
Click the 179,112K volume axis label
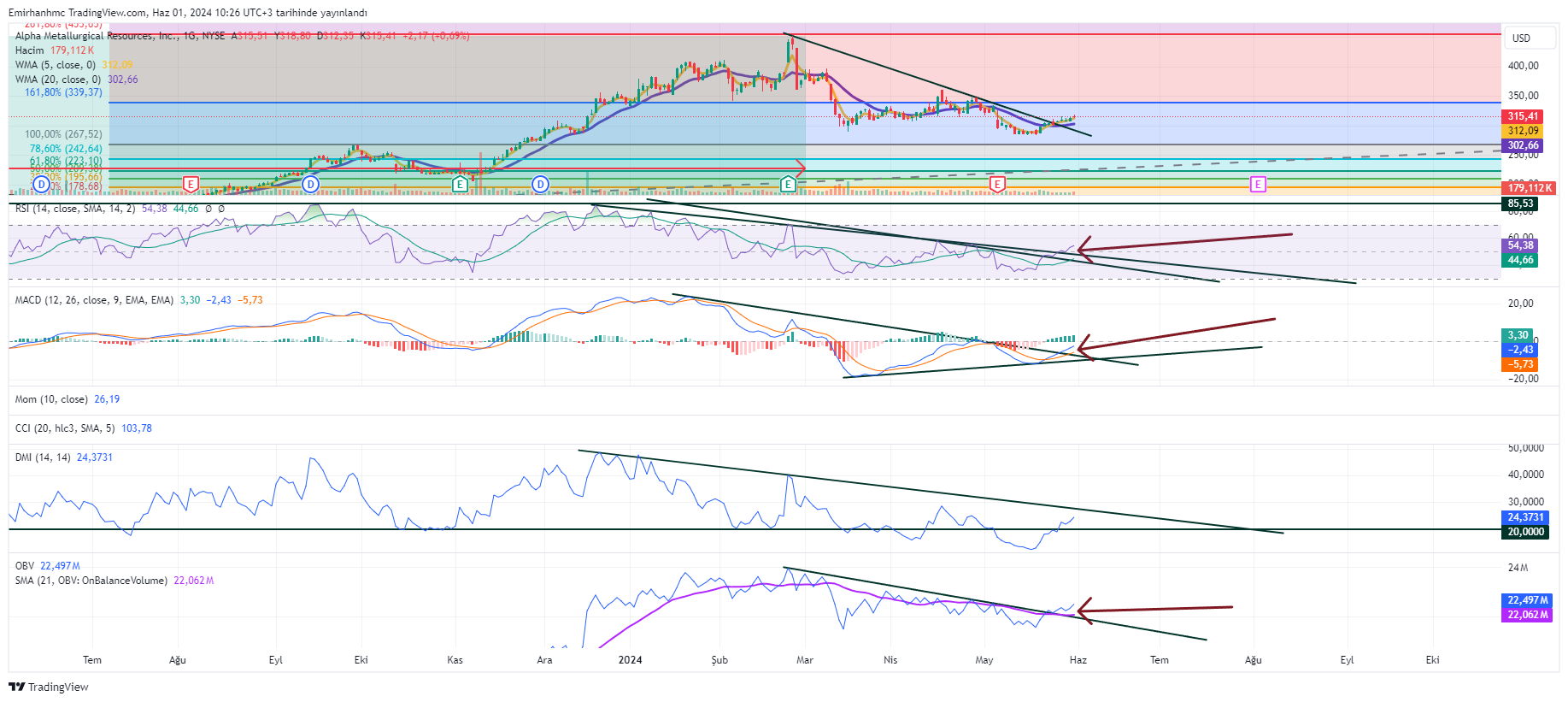click(1529, 188)
